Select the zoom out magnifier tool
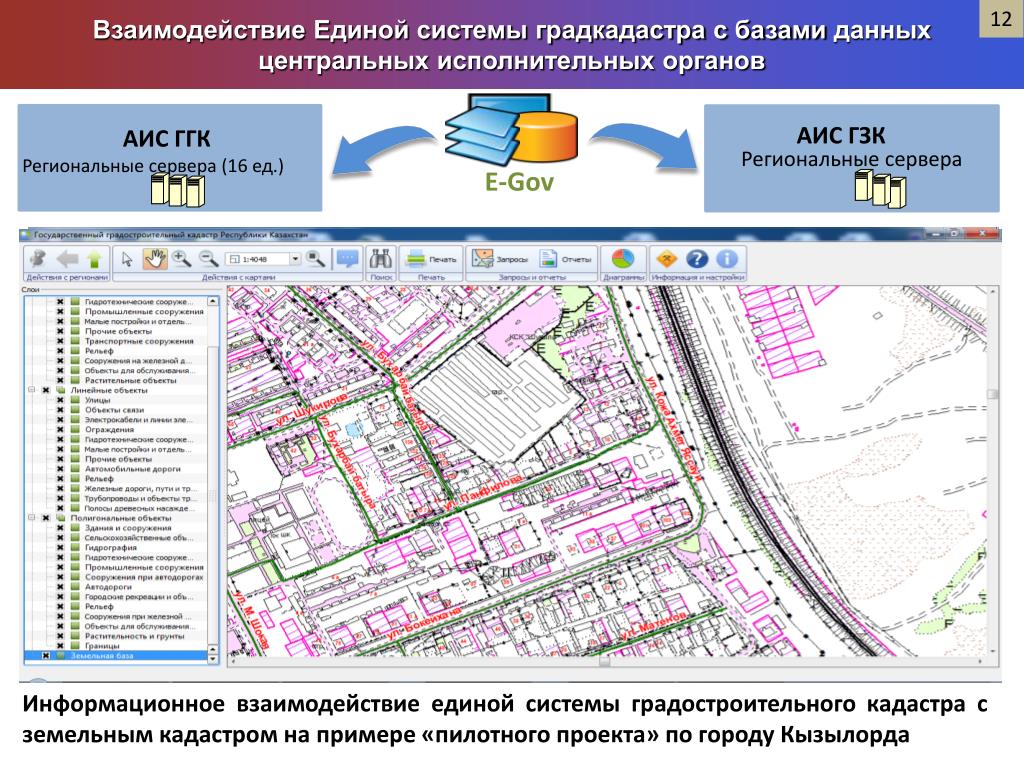 coord(209,259)
